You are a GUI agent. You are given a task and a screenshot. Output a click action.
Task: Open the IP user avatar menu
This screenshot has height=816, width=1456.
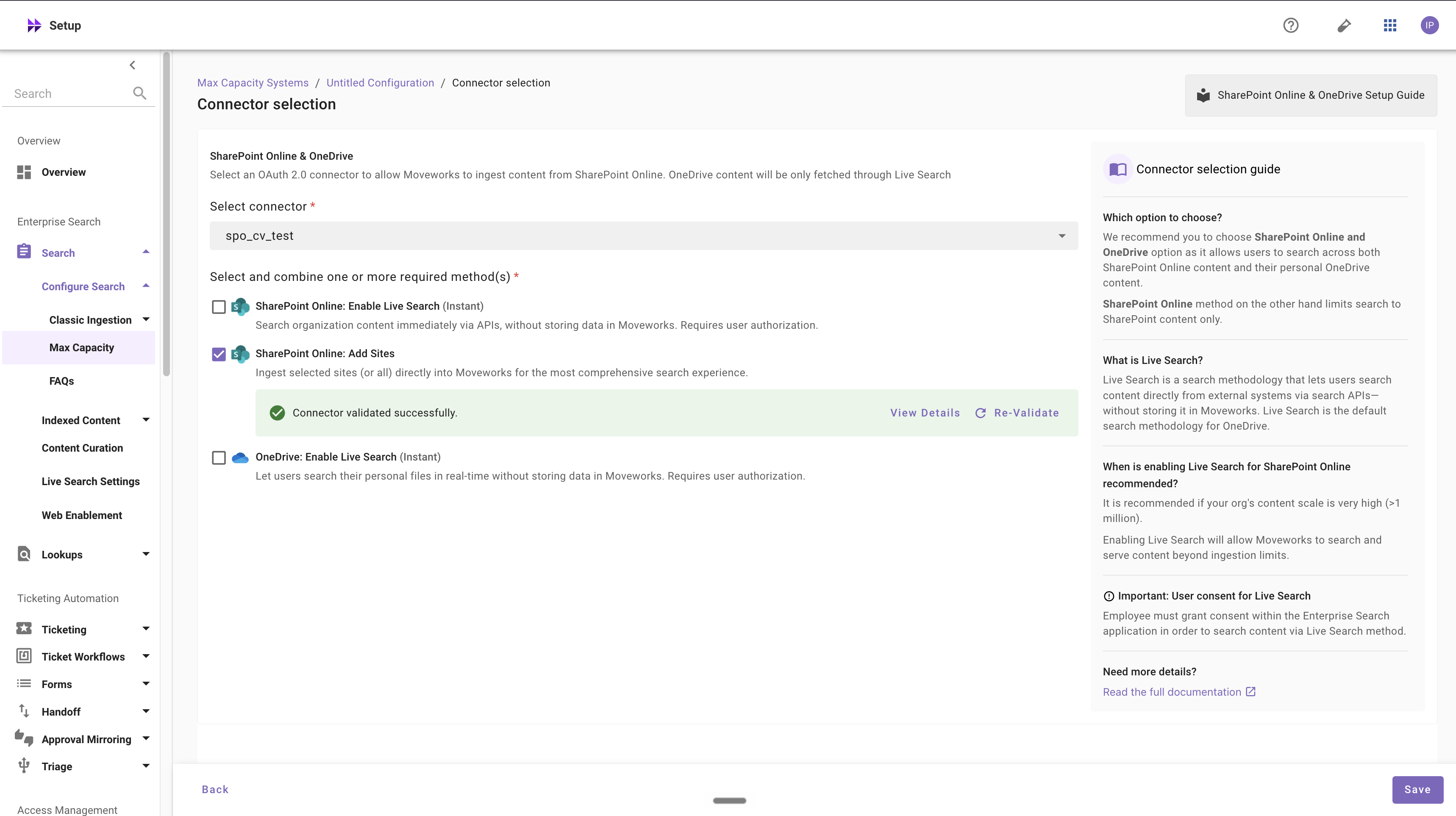click(x=1429, y=25)
